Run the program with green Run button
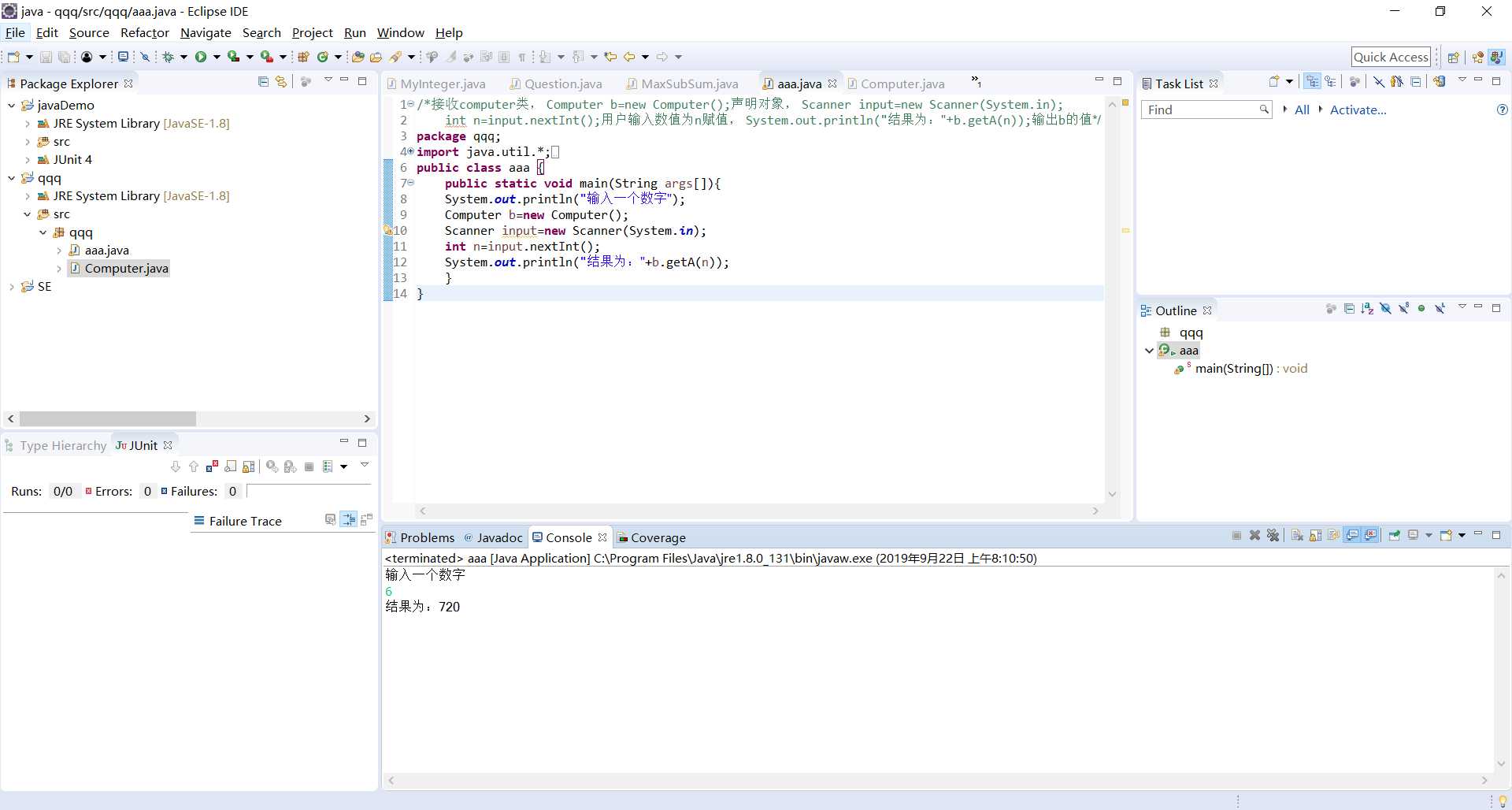Image resolution: width=1512 pixels, height=810 pixels. click(201, 57)
